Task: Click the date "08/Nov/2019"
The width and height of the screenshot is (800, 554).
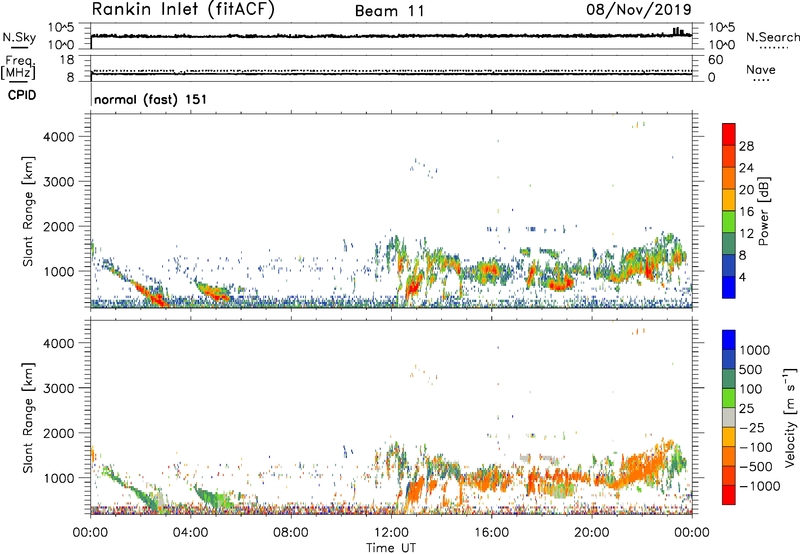Action: pyautogui.click(x=638, y=9)
